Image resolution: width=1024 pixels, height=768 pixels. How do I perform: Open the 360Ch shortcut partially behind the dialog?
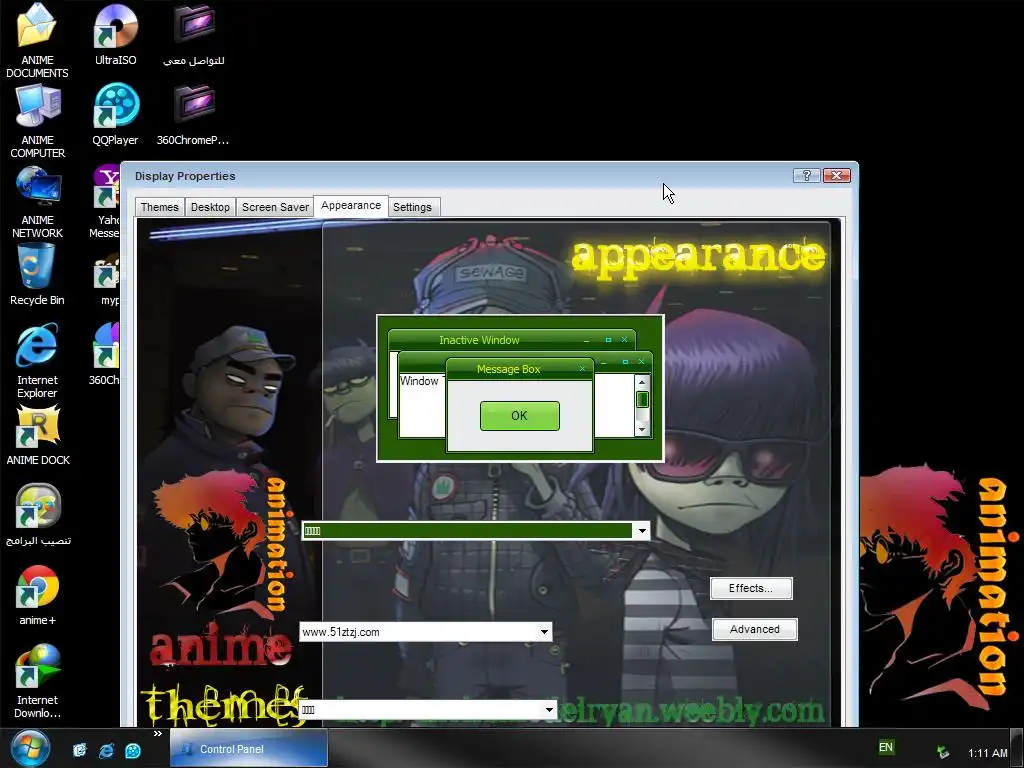(105, 353)
